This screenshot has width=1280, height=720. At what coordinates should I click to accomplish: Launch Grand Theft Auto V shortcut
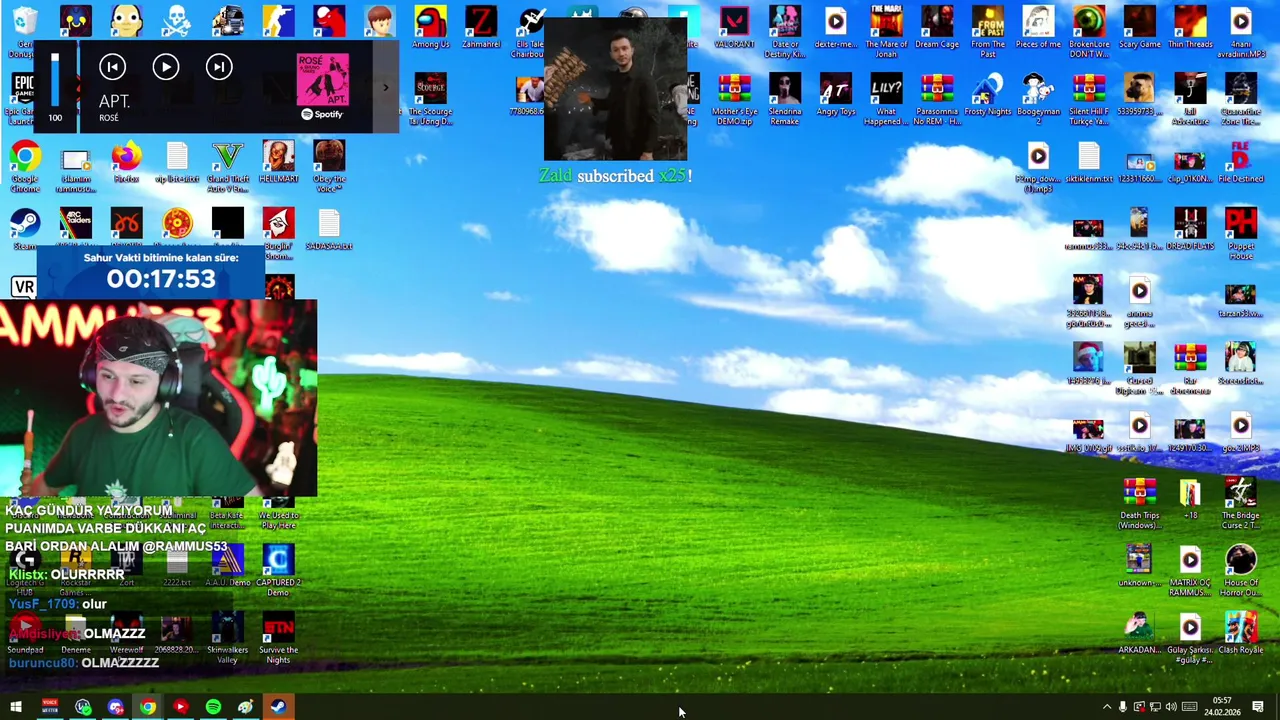coord(227,167)
